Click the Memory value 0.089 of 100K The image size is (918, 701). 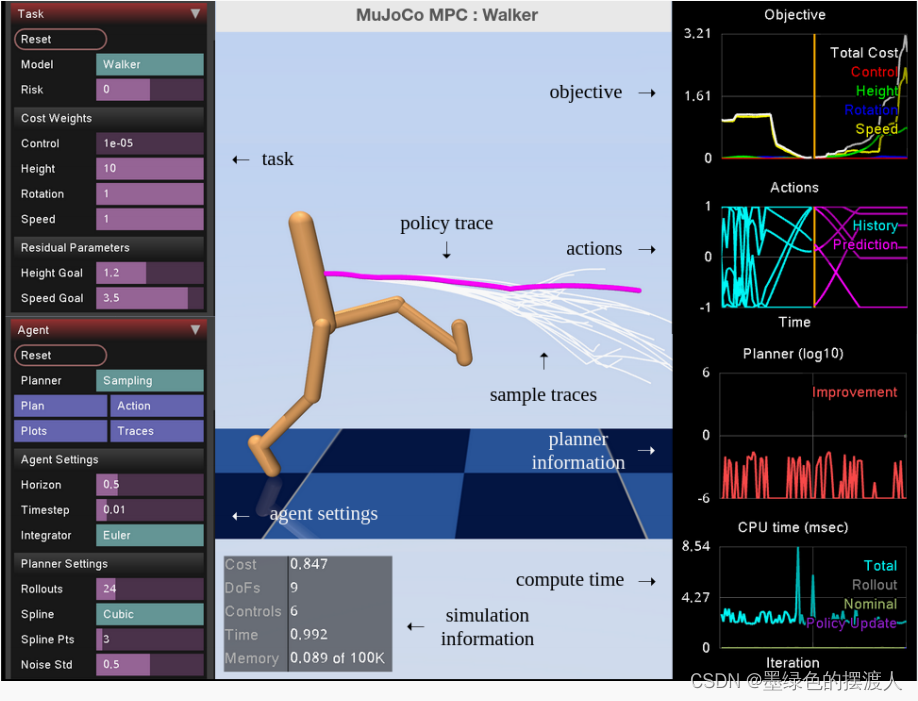pyautogui.click(x=337, y=658)
